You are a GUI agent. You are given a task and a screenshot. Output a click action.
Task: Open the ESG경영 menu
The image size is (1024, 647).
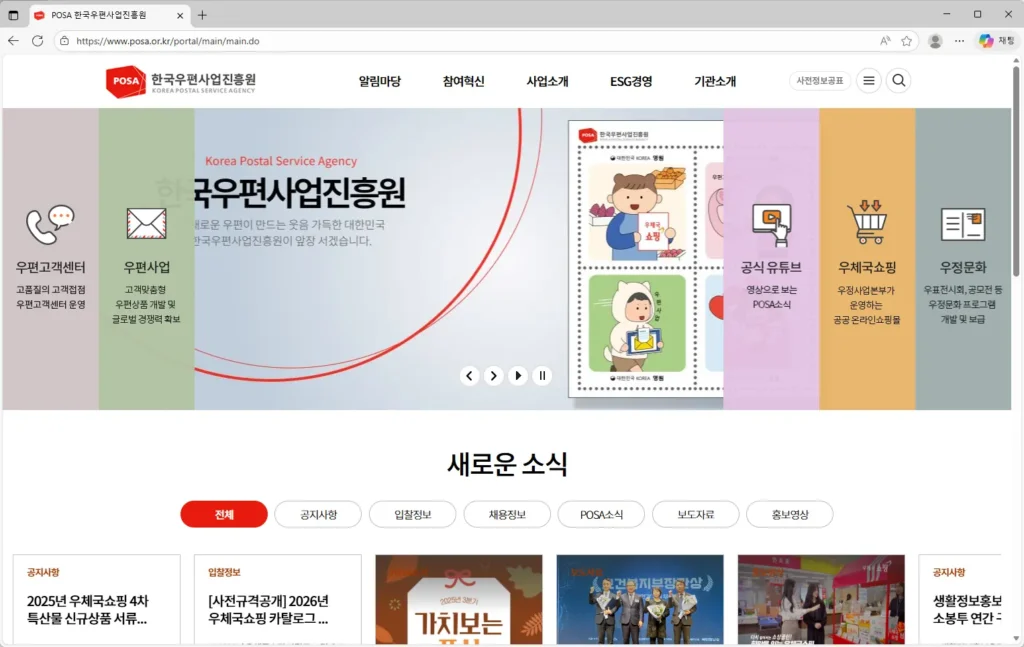point(631,80)
